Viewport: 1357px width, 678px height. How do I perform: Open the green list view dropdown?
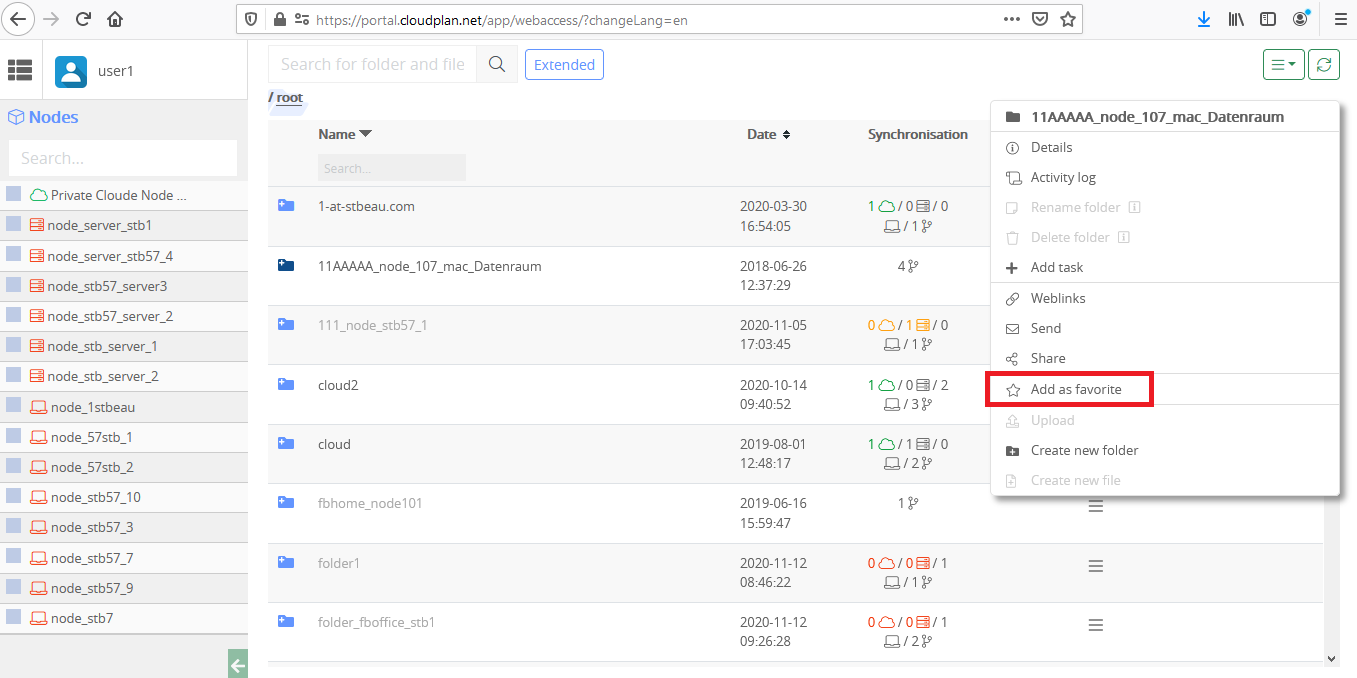[x=1284, y=65]
